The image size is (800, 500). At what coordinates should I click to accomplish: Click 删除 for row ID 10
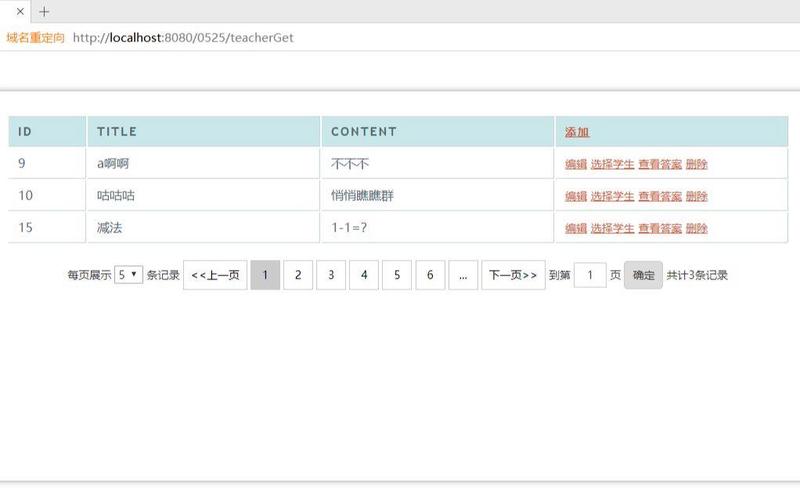coord(696,196)
